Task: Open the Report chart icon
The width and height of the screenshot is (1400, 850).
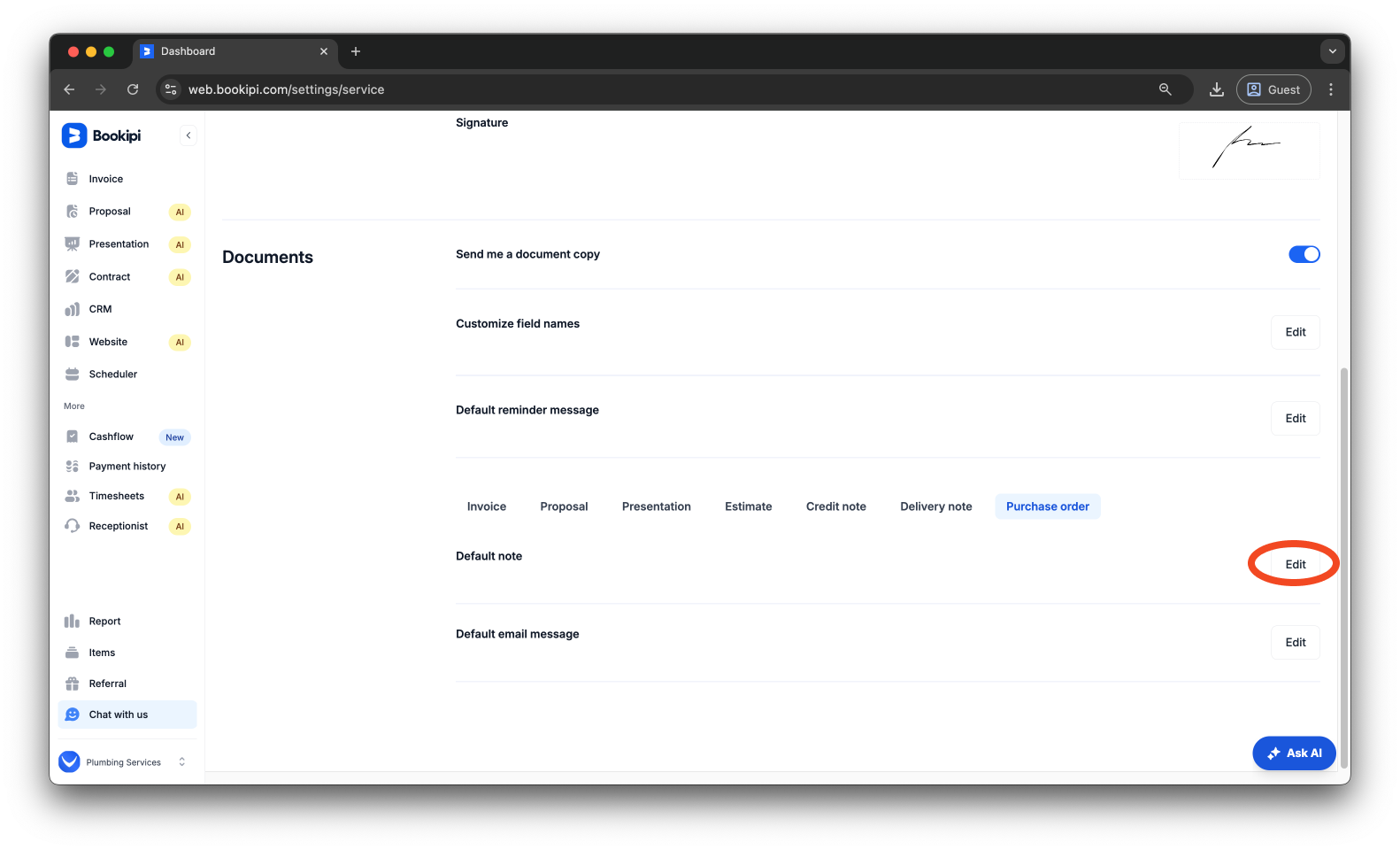Action: (x=73, y=622)
